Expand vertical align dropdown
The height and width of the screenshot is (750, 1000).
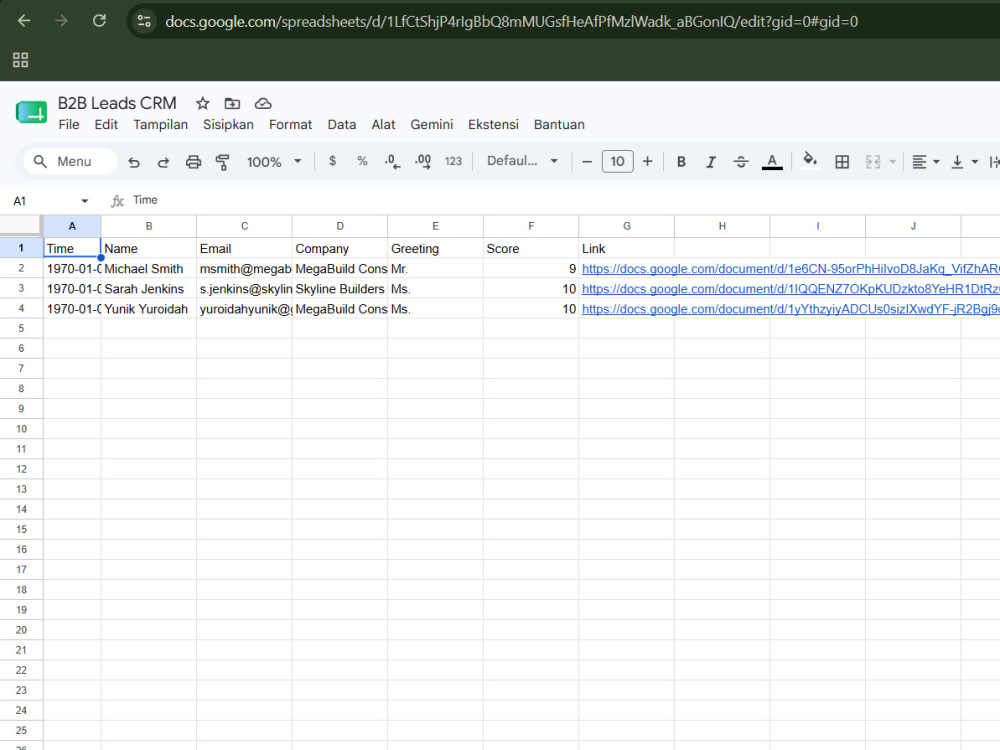[974, 162]
